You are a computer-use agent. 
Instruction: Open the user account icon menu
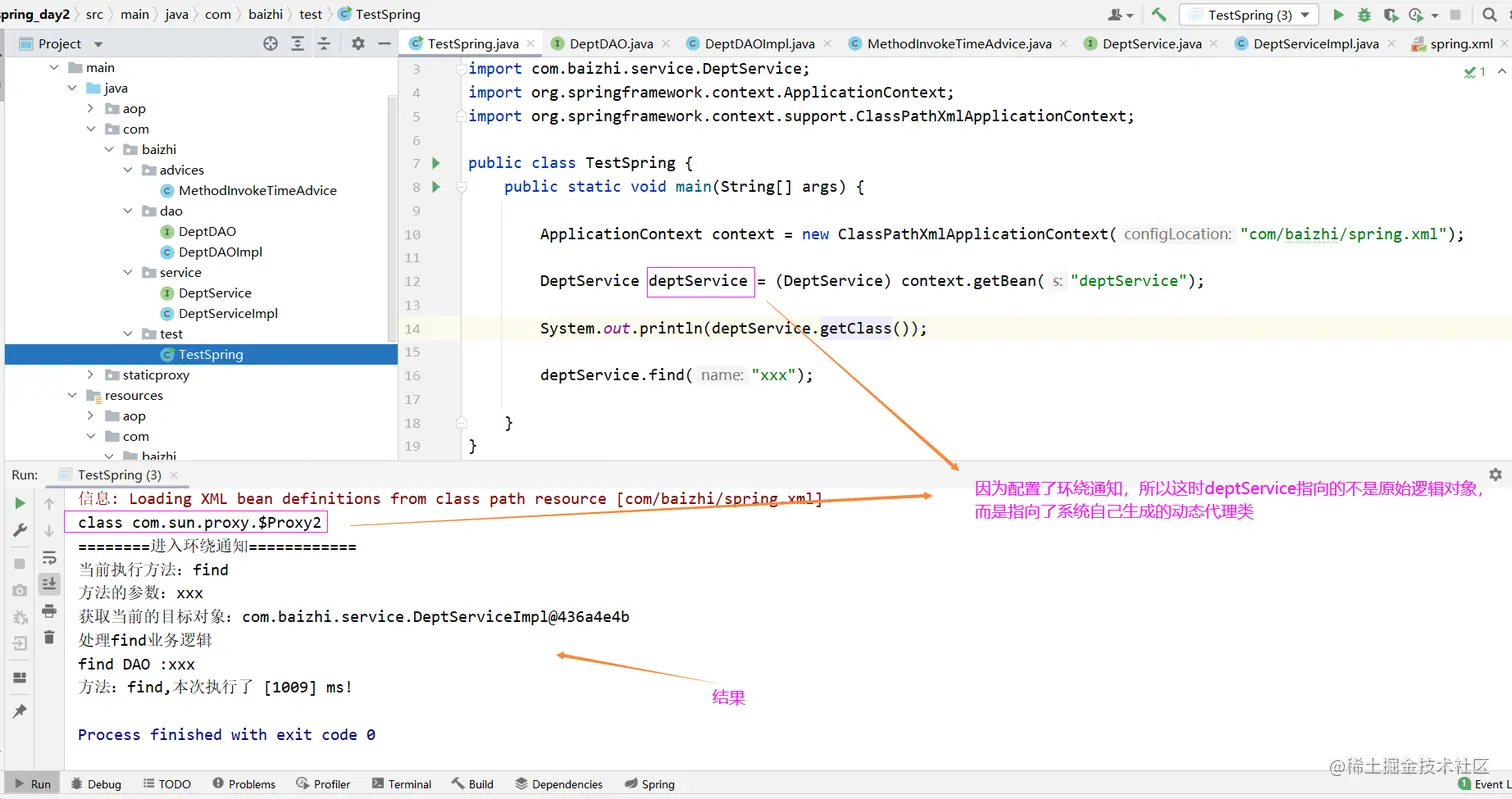click(1120, 15)
